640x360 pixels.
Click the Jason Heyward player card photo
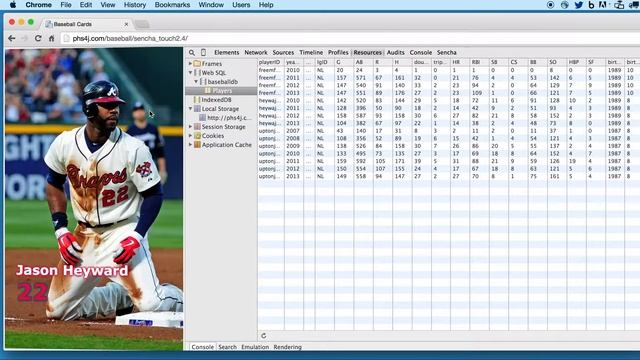click(x=94, y=199)
